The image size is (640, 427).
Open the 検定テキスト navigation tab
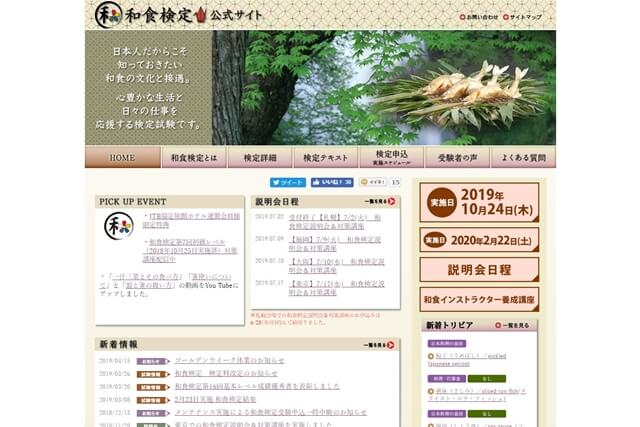[326, 157]
